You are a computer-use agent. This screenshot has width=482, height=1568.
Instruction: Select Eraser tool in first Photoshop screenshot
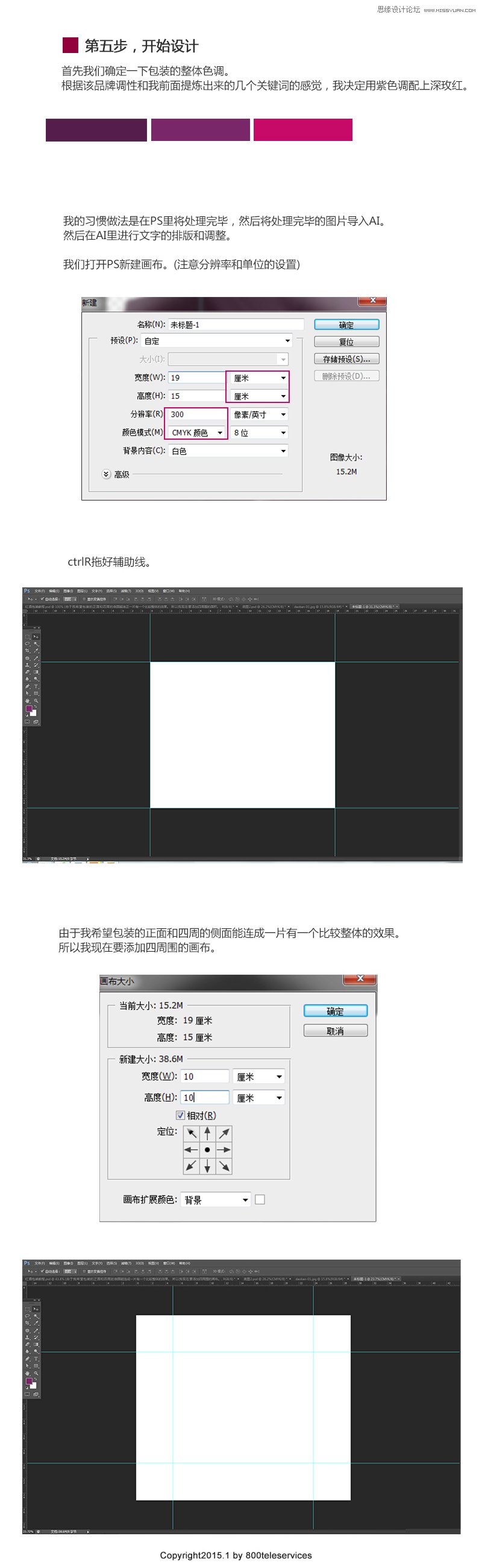[x=27, y=672]
